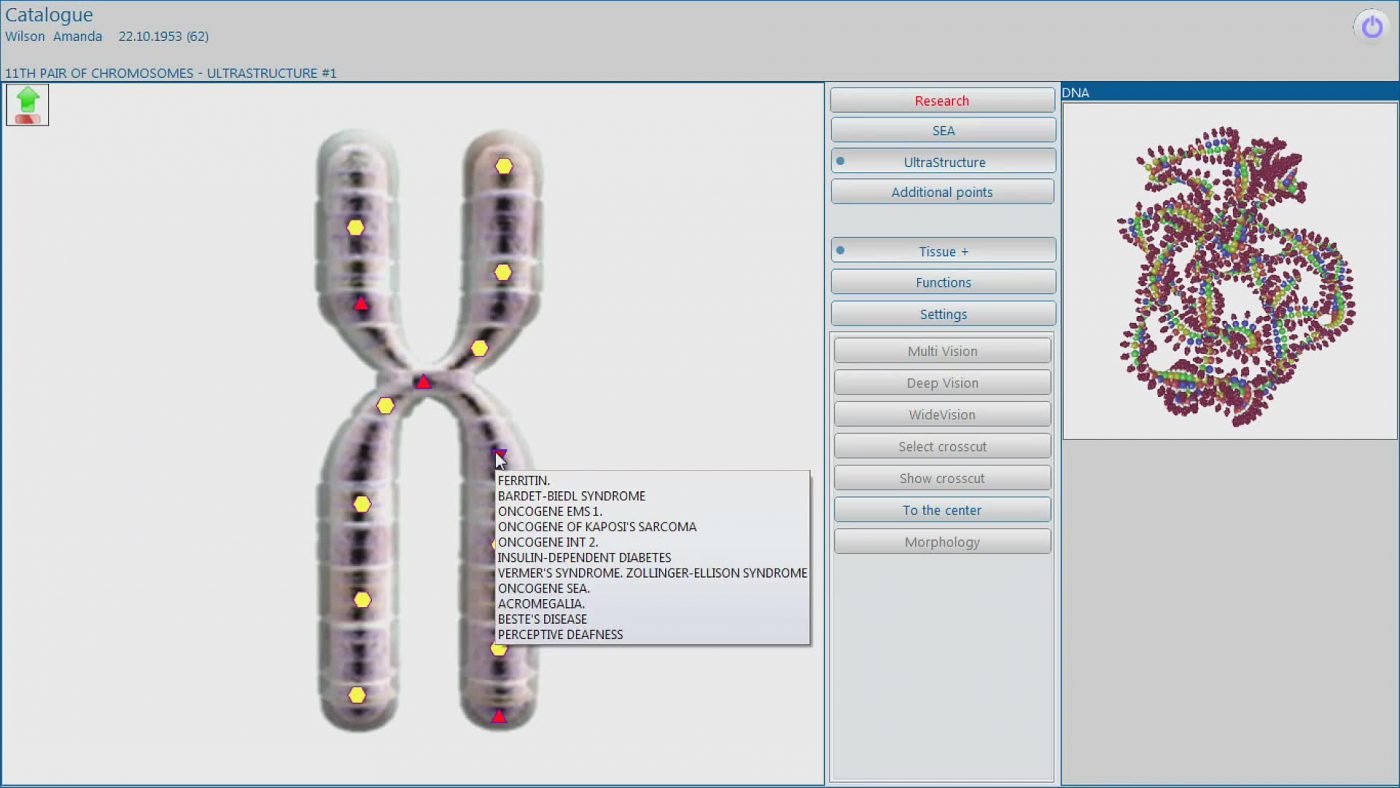Click the DNA model preview image
The height and width of the screenshot is (788, 1400).
pos(1229,271)
